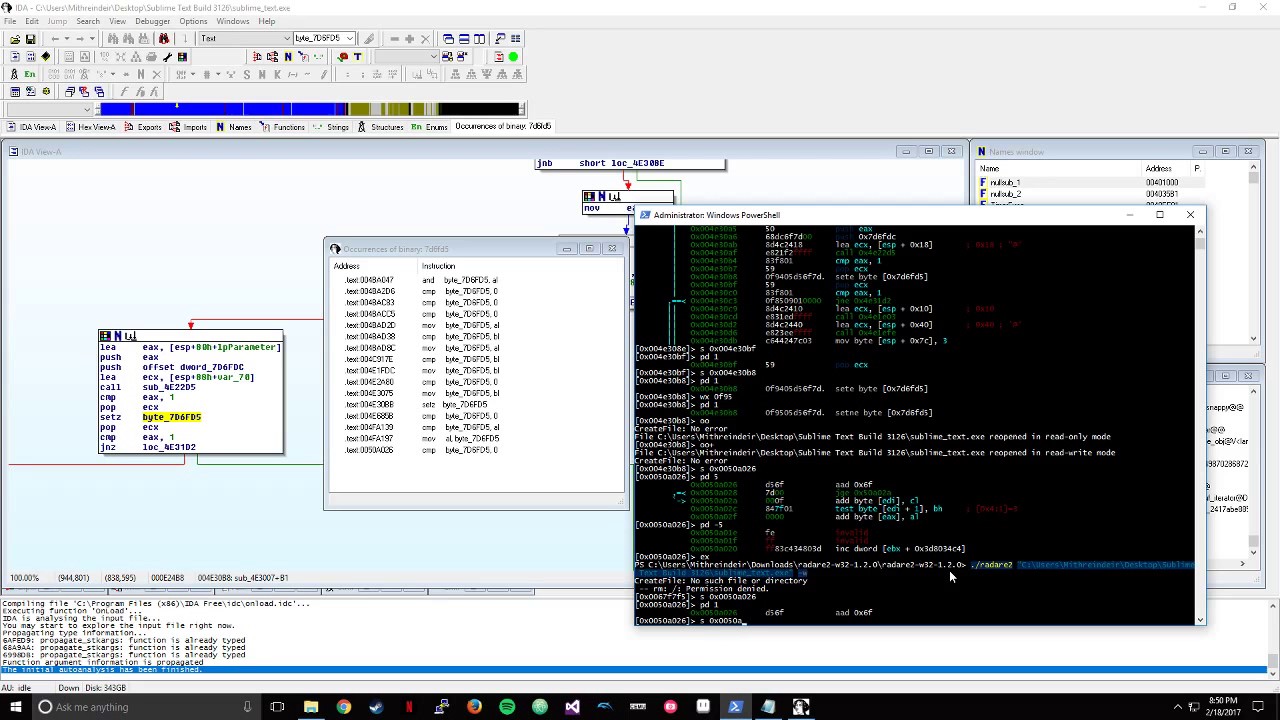Open Spotify from the taskbar
This screenshot has height=720, width=1280.
507,707
